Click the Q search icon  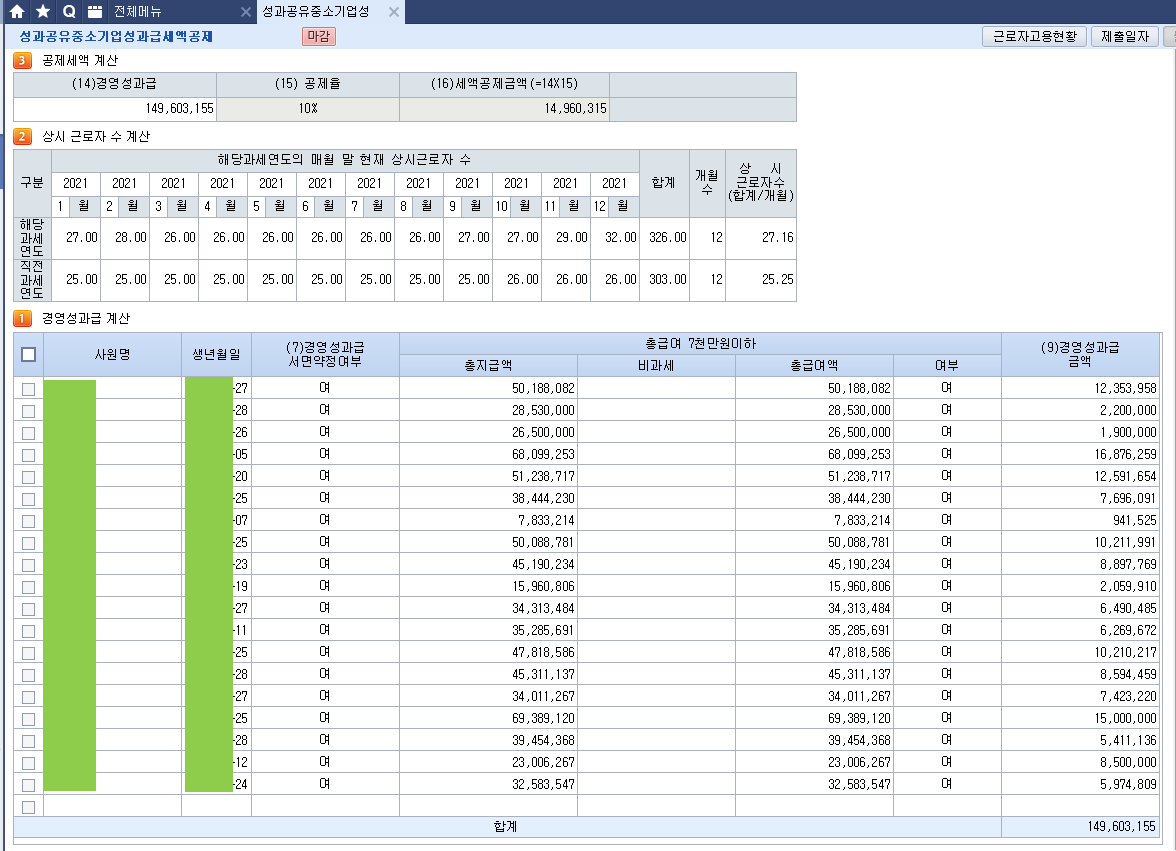pyautogui.click(x=69, y=12)
